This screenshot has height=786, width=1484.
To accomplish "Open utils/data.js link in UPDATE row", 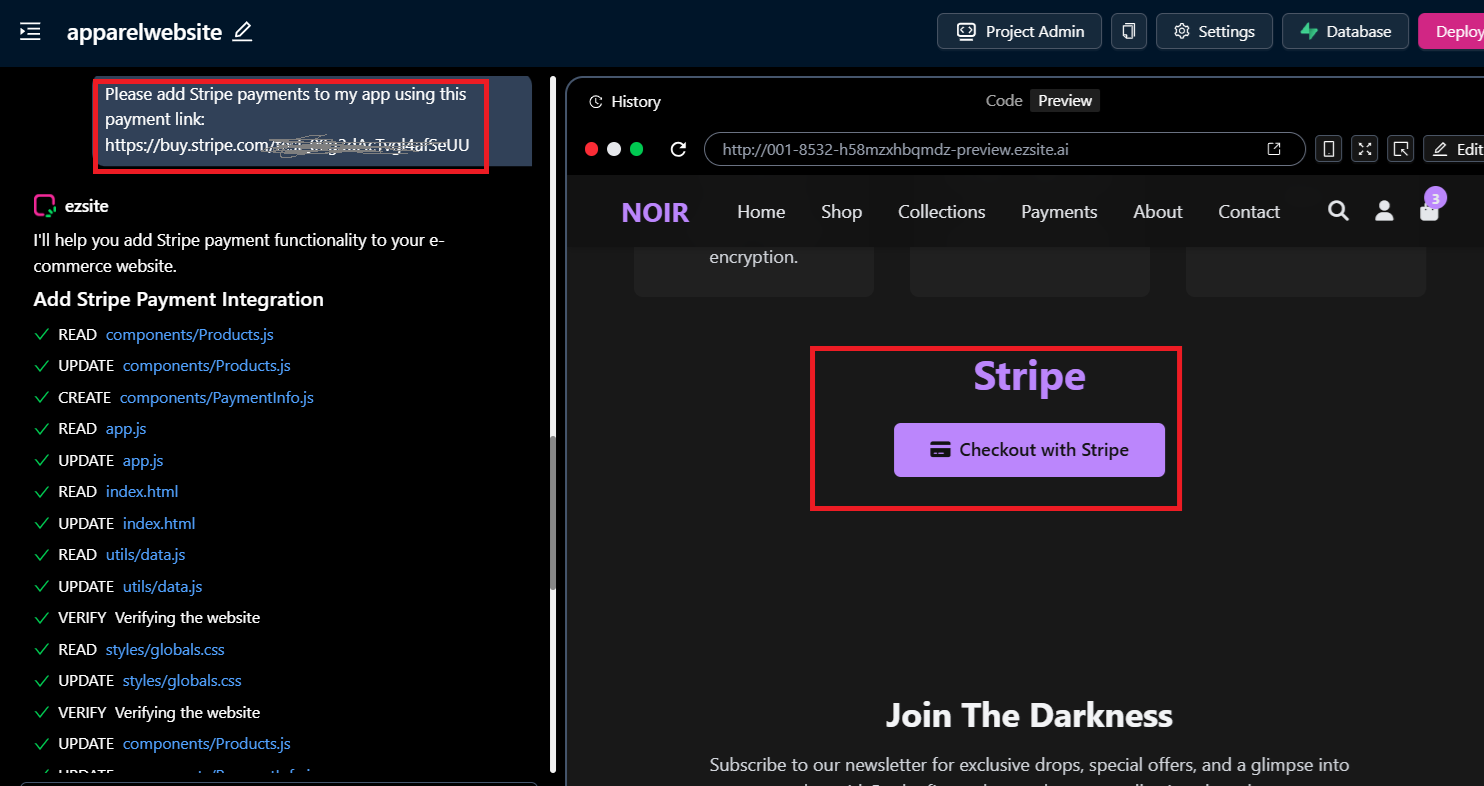I will point(163,586).
